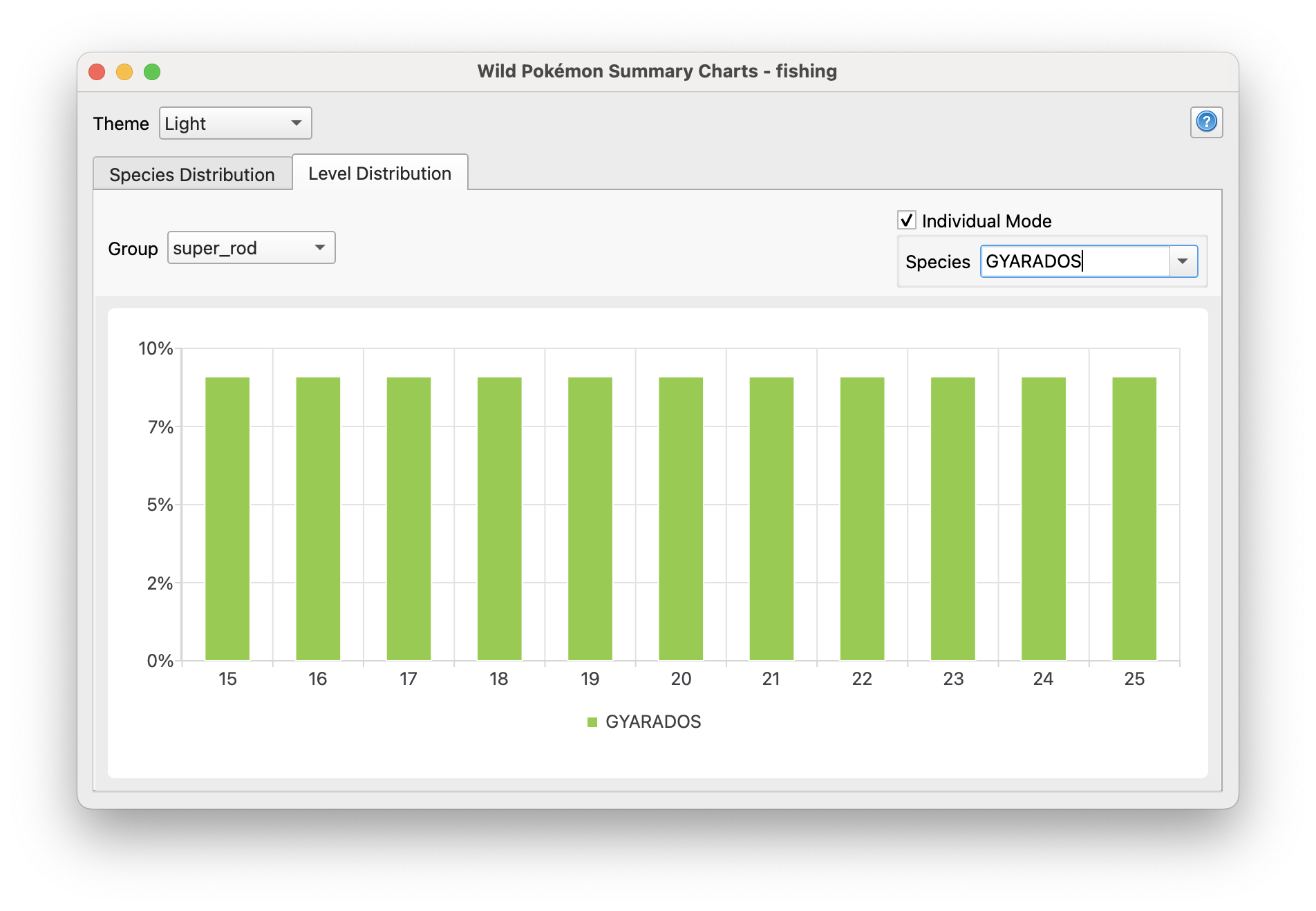Click the GYARADOS legend label
Viewport: 1316px width, 911px height.
pos(653,722)
